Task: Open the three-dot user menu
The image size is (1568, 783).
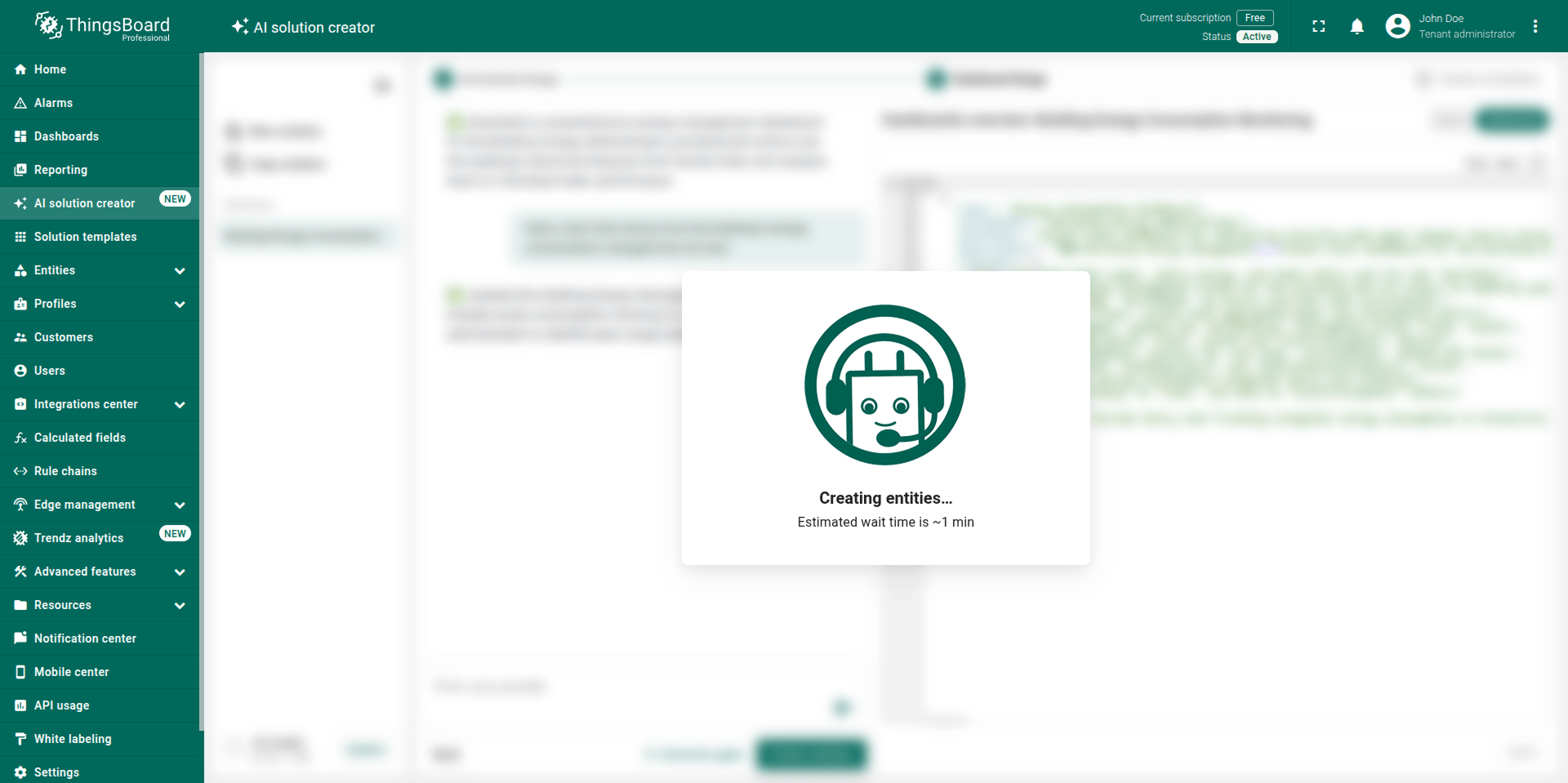Action: (x=1535, y=26)
